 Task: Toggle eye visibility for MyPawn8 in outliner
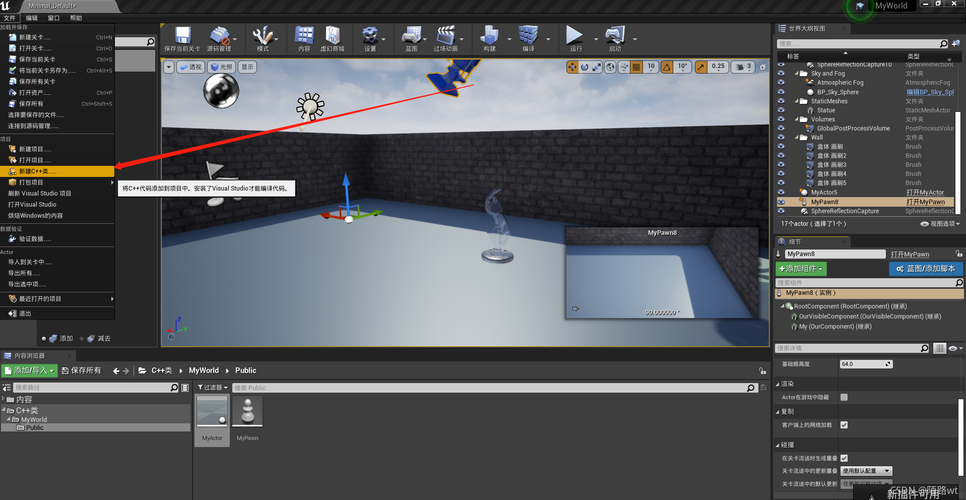(x=781, y=201)
